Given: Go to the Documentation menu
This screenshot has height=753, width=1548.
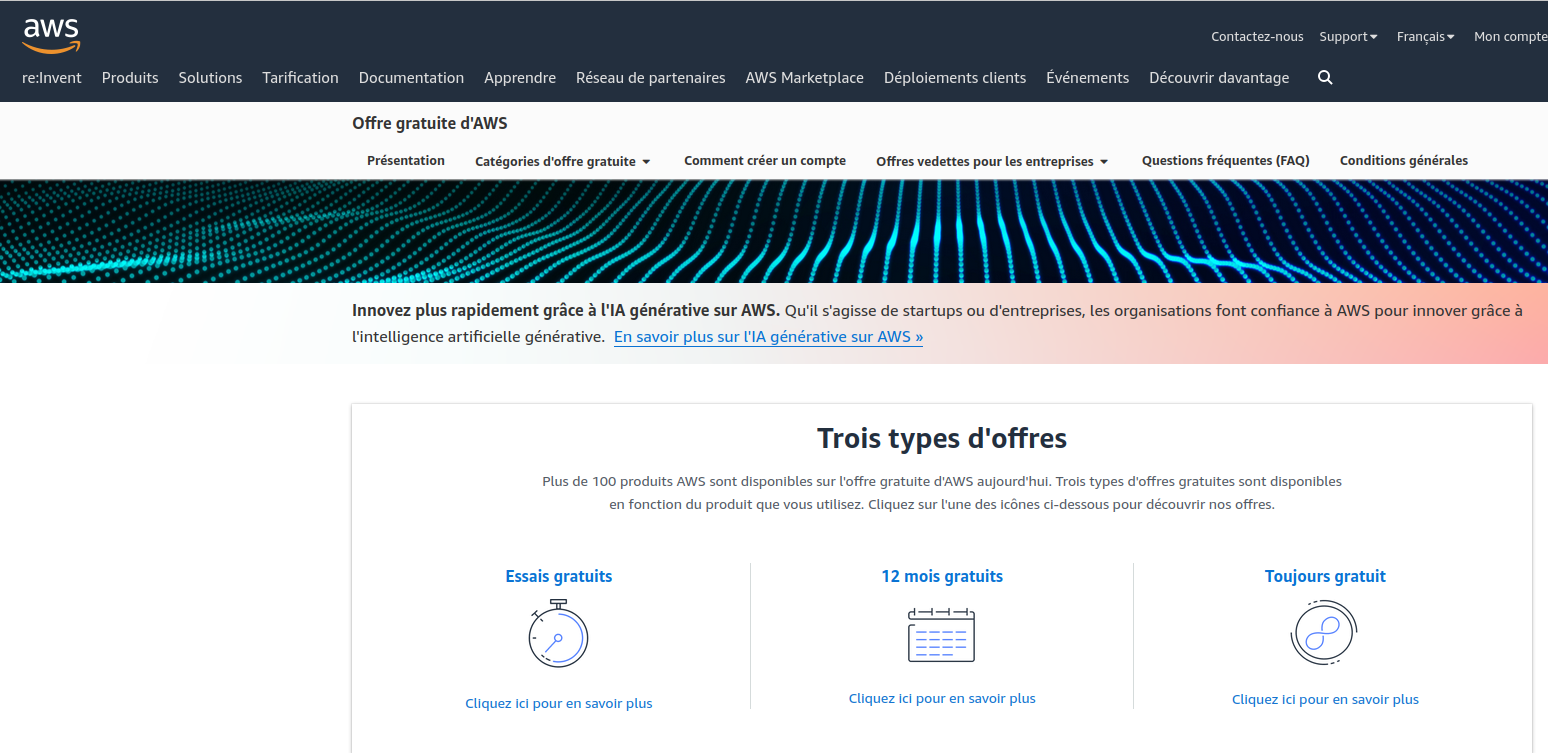Looking at the screenshot, I should [411, 78].
